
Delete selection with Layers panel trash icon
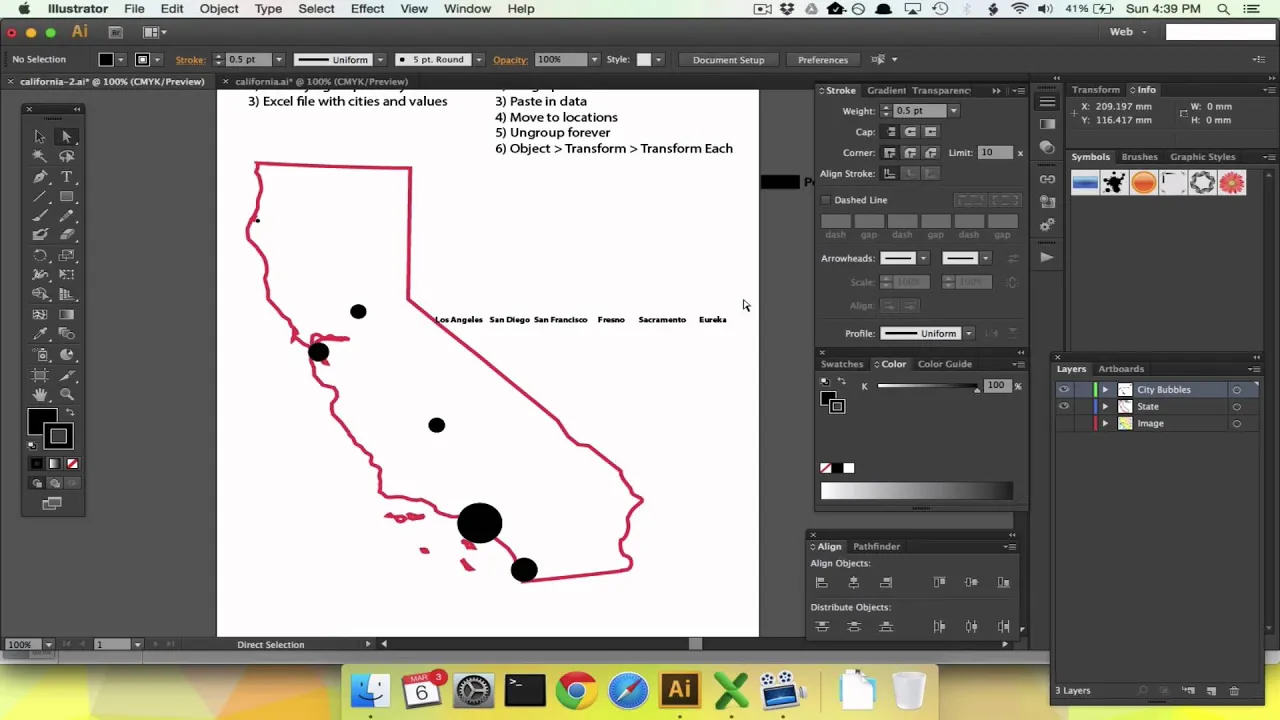pyautogui.click(x=1234, y=691)
